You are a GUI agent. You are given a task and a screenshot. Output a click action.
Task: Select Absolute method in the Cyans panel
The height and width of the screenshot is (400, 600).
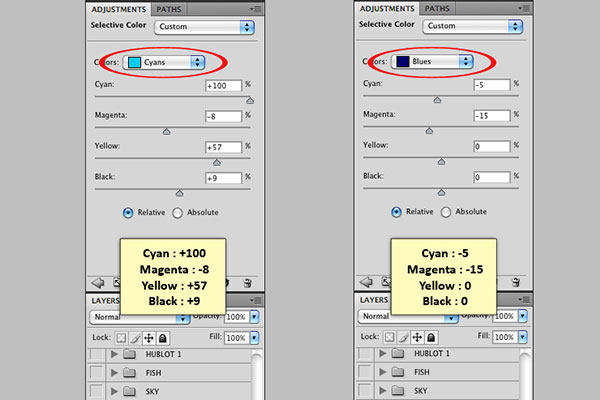178,213
